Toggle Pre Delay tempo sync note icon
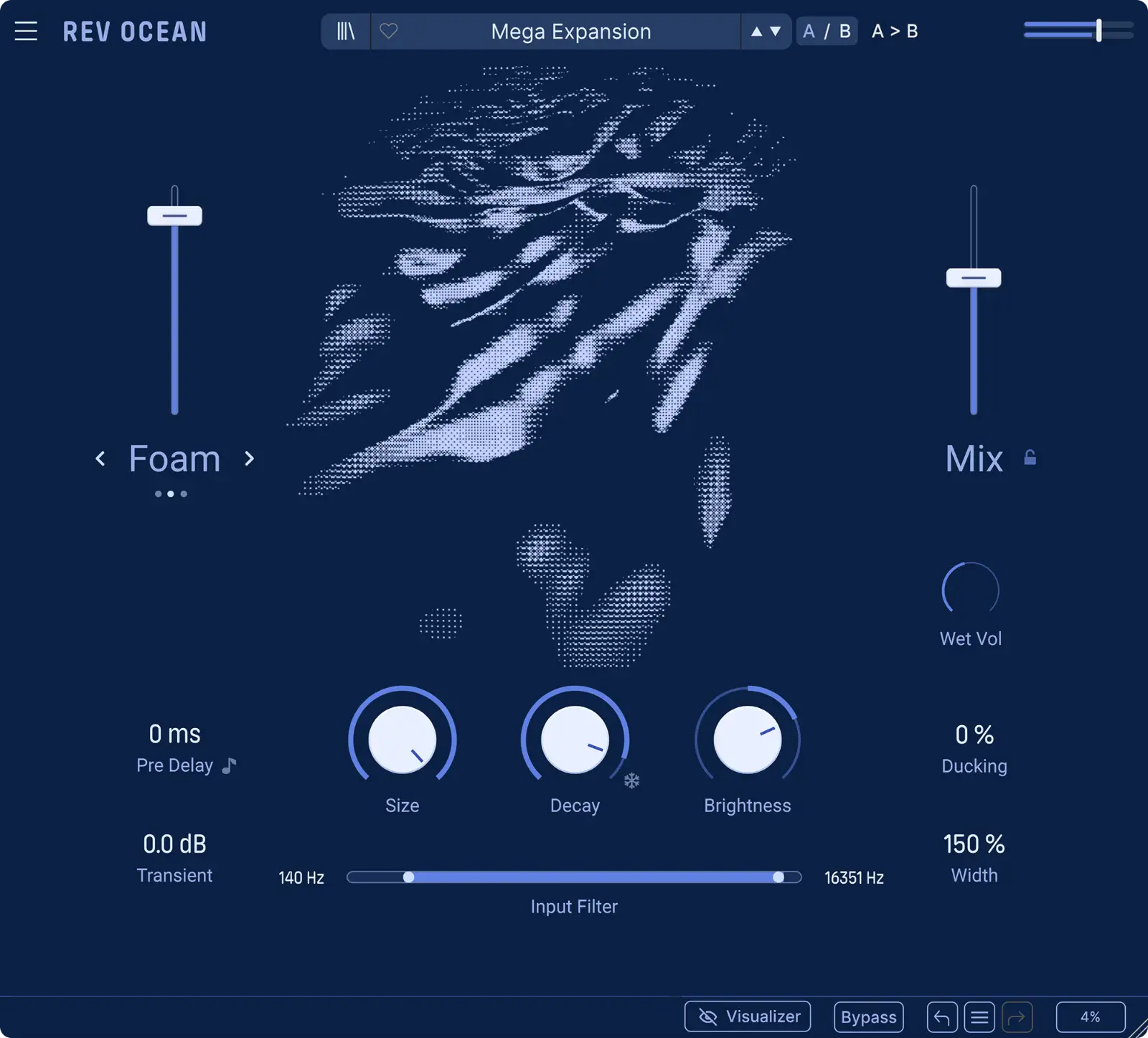The width and height of the screenshot is (1148, 1038). pos(229,765)
